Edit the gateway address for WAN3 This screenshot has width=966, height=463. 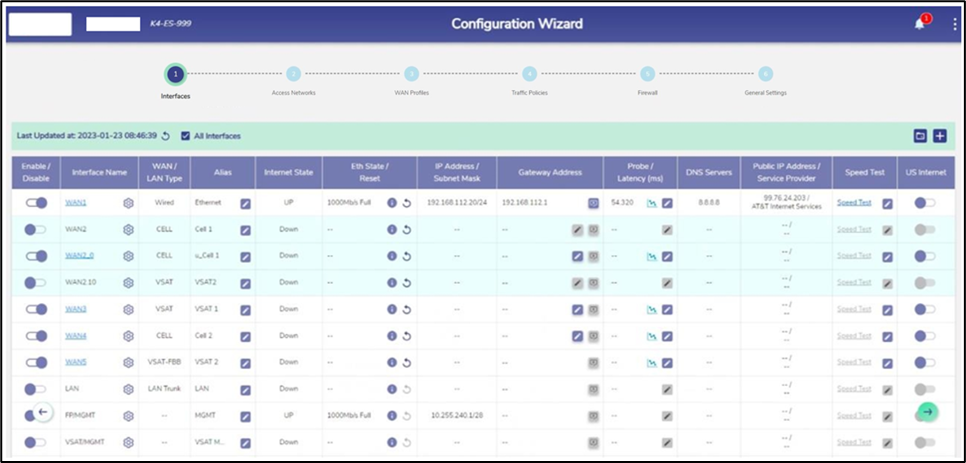pyautogui.click(x=577, y=309)
